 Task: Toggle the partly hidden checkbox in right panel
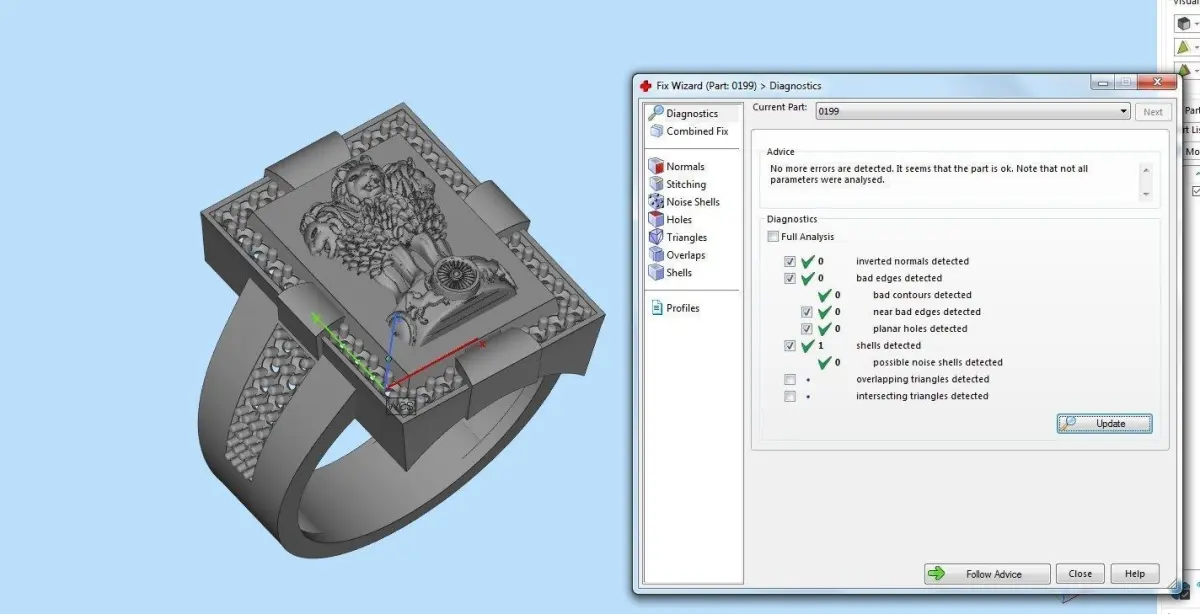click(1196, 190)
